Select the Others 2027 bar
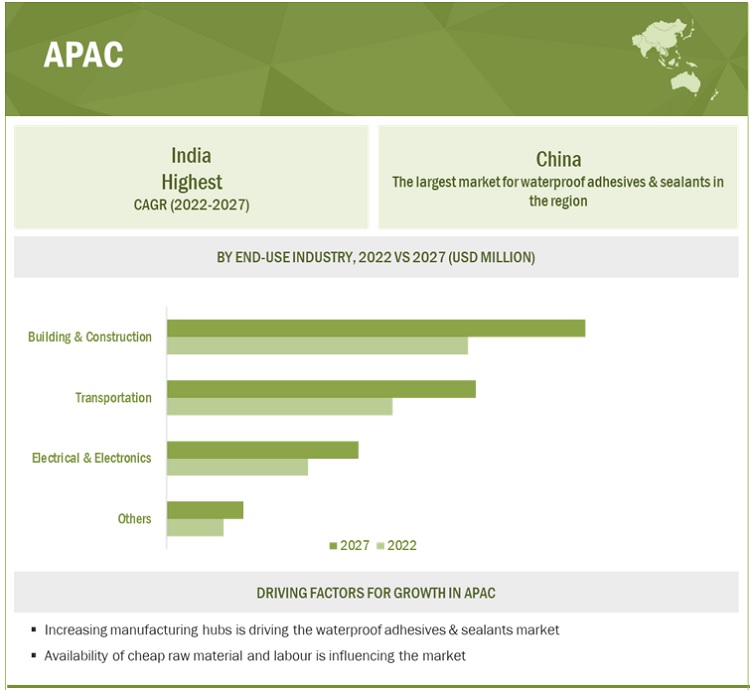 pyautogui.click(x=205, y=510)
